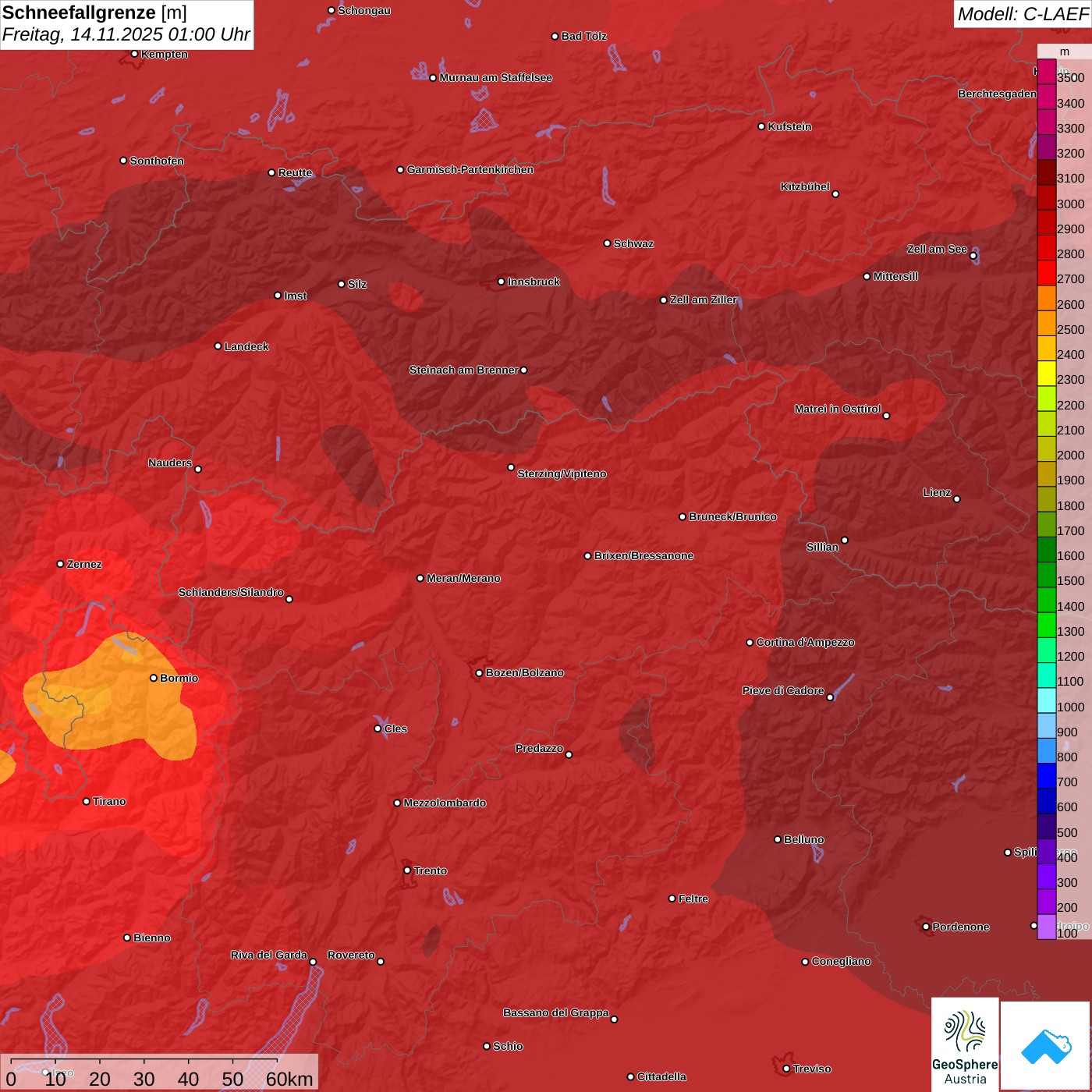
Task: Click the Innsbruck city marker dot
Action: pyautogui.click(x=501, y=282)
